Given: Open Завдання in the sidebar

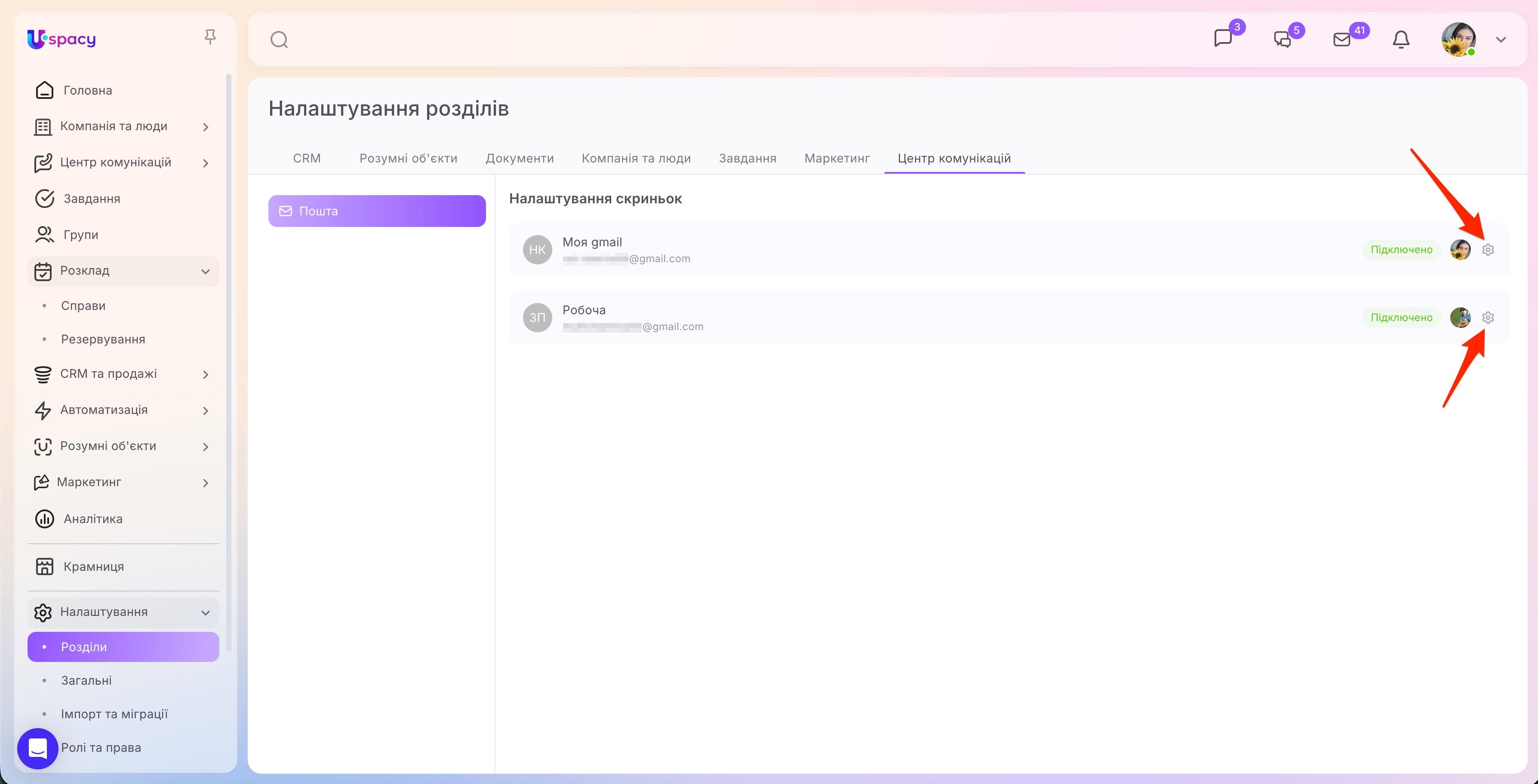Looking at the screenshot, I should coord(123,199).
